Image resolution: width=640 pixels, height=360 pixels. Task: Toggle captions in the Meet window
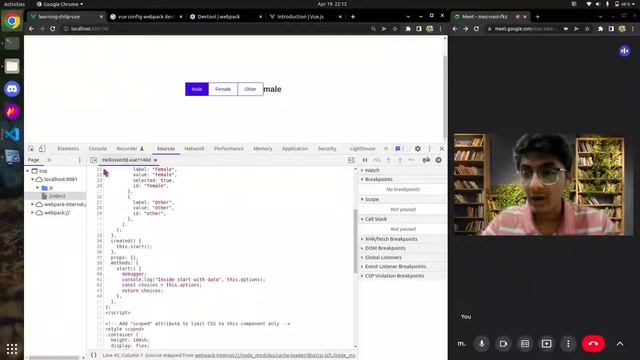[x=525, y=344]
